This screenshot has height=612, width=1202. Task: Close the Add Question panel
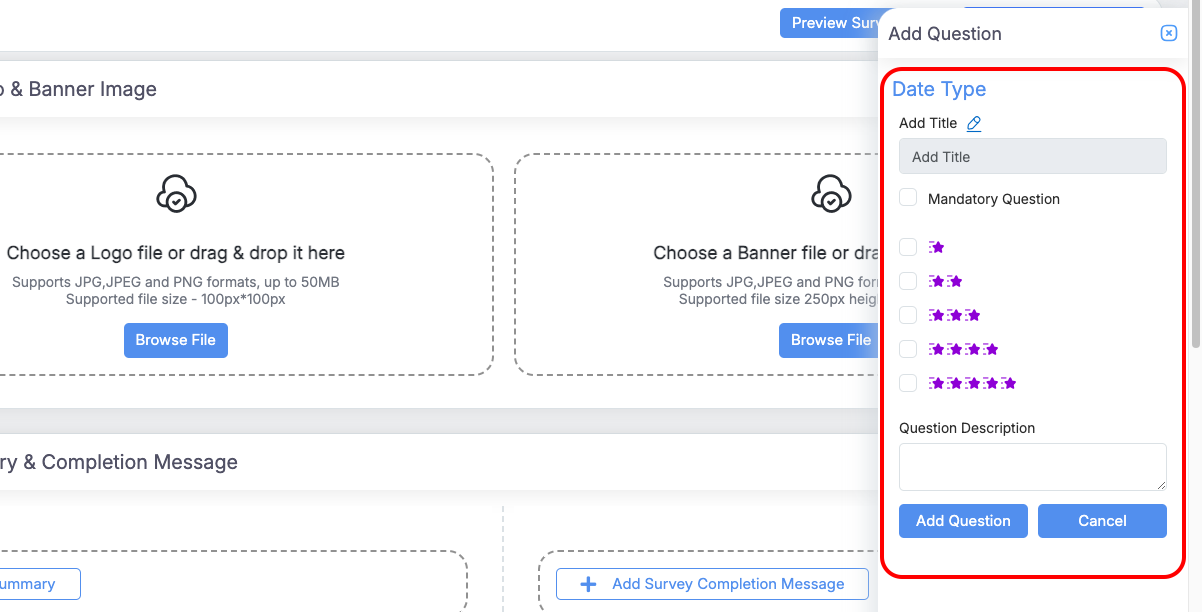pyautogui.click(x=1168, y=33)
